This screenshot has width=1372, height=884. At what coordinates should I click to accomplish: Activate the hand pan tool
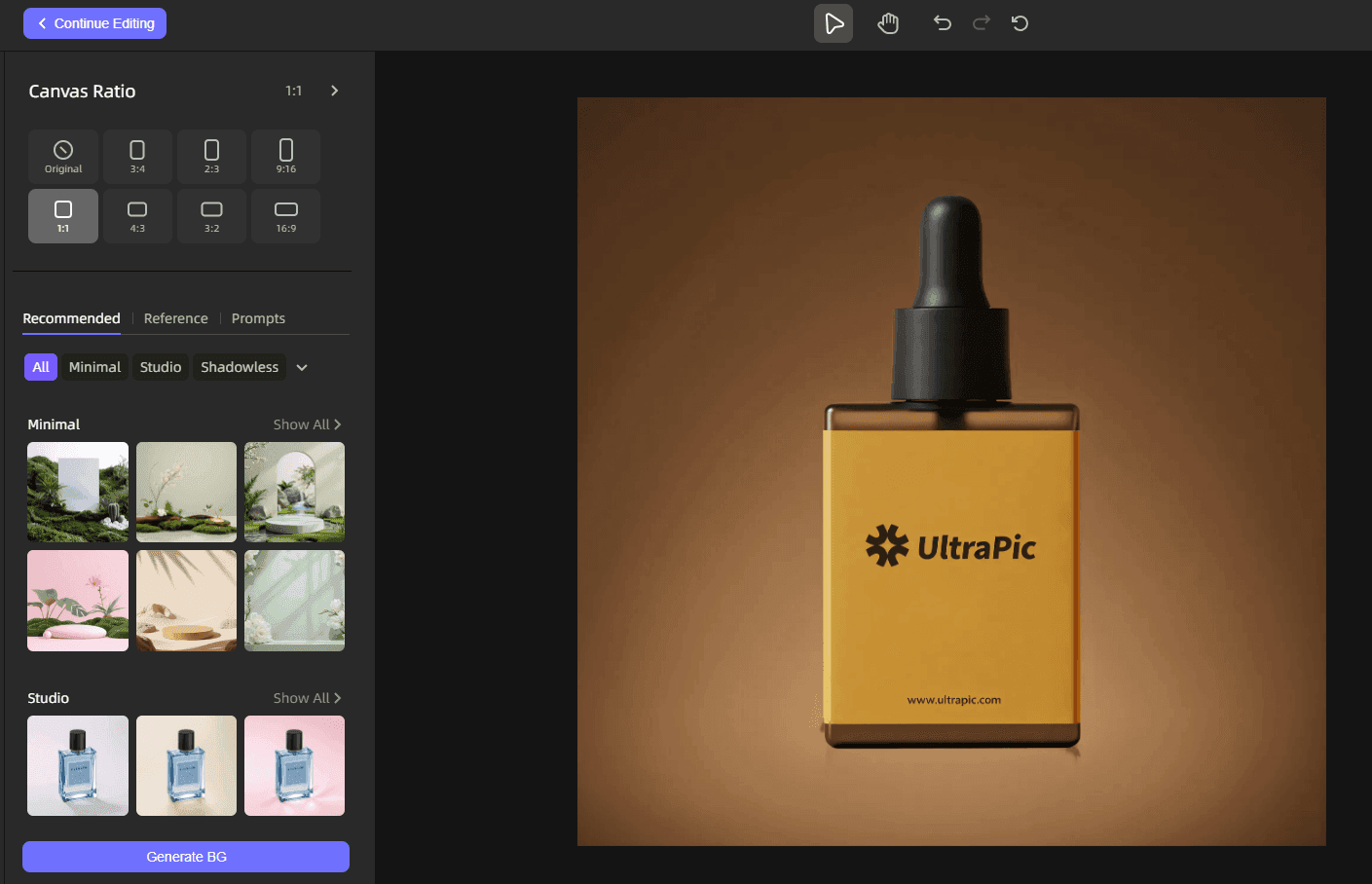pos(887,22)
